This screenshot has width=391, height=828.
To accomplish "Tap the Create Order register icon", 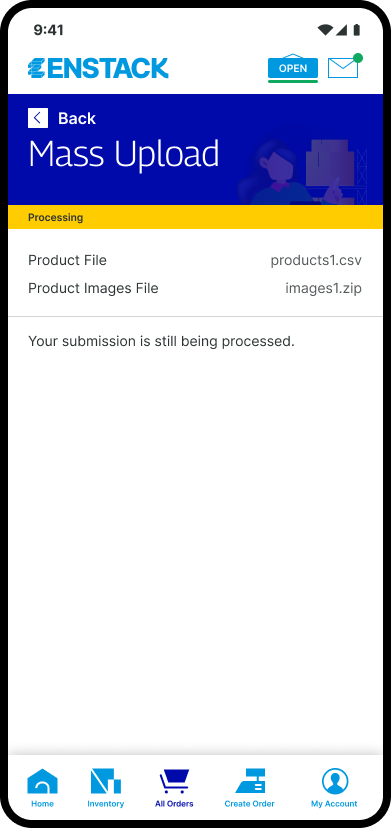I will point(250,780).
